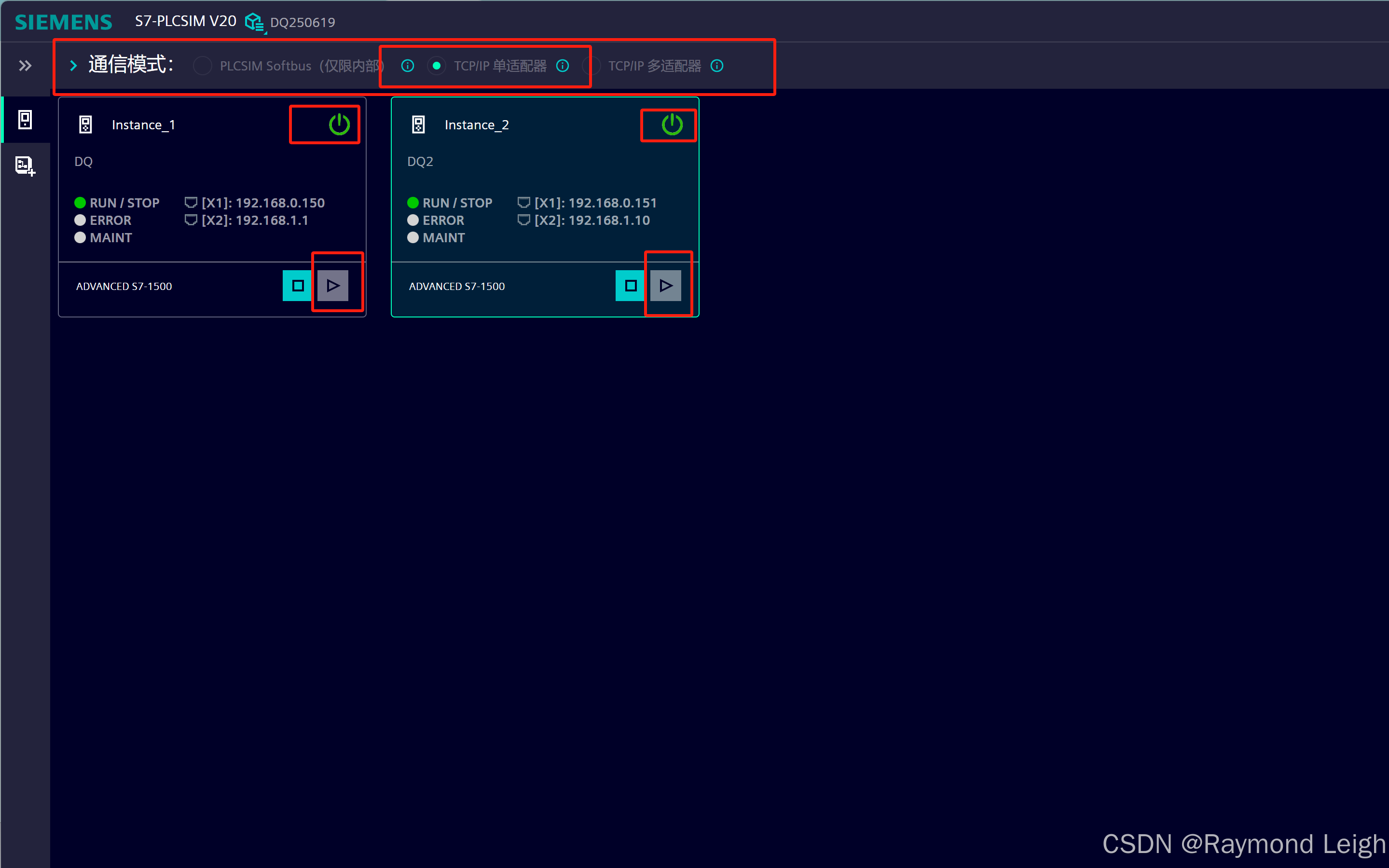Power on Instance_2 using its power icon
Screen dimensions: 1389x868
(671, 124)
